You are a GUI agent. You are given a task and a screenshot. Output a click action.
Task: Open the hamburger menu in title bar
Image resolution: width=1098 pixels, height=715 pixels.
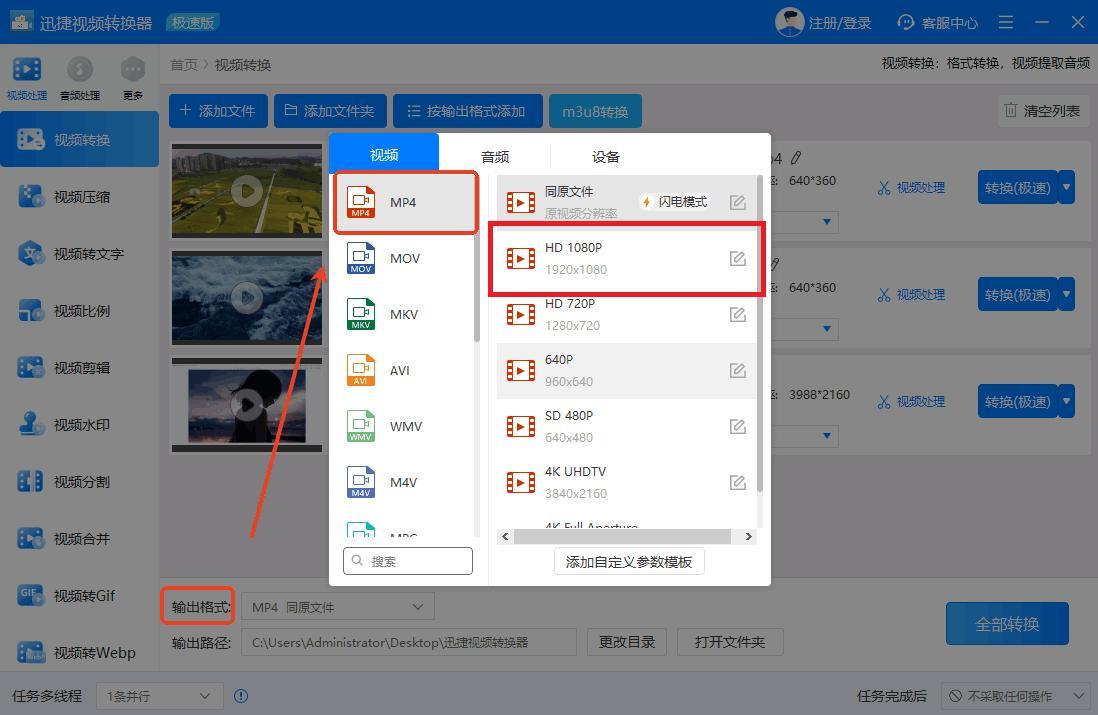coord(1006,22)
